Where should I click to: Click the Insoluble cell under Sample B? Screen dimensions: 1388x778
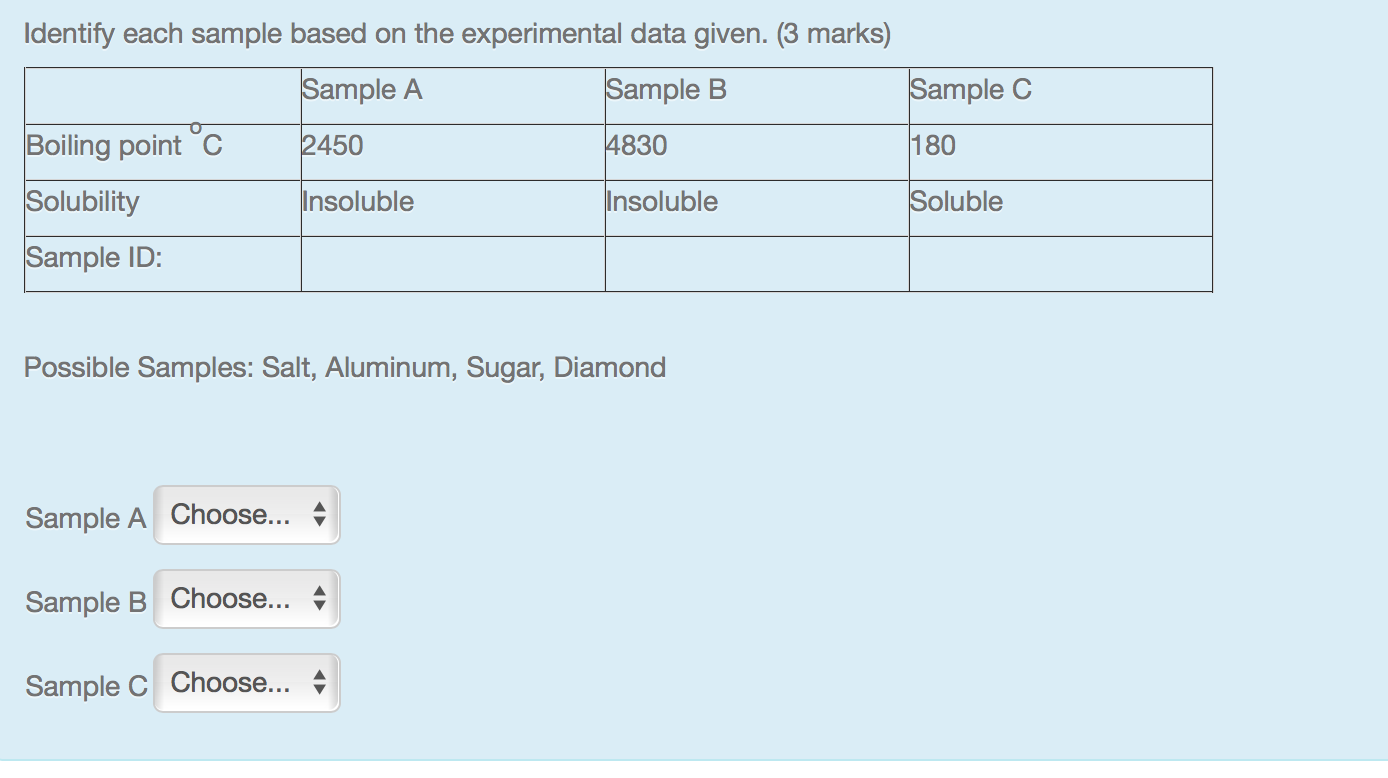662,202
